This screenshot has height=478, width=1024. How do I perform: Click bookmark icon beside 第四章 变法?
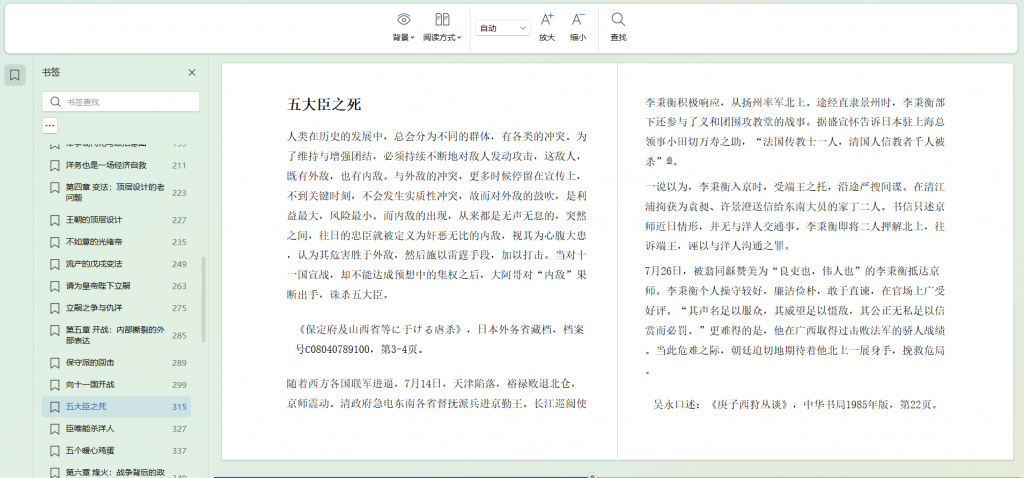tap(54, 187)
